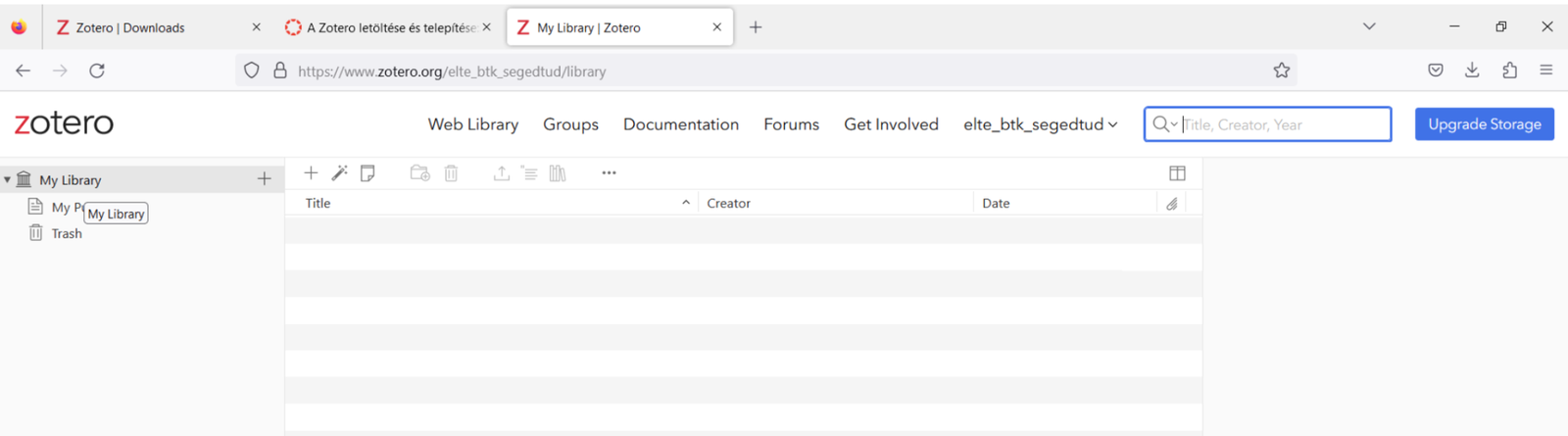Go forward with the browser forward arrow

tap(60, 71)
